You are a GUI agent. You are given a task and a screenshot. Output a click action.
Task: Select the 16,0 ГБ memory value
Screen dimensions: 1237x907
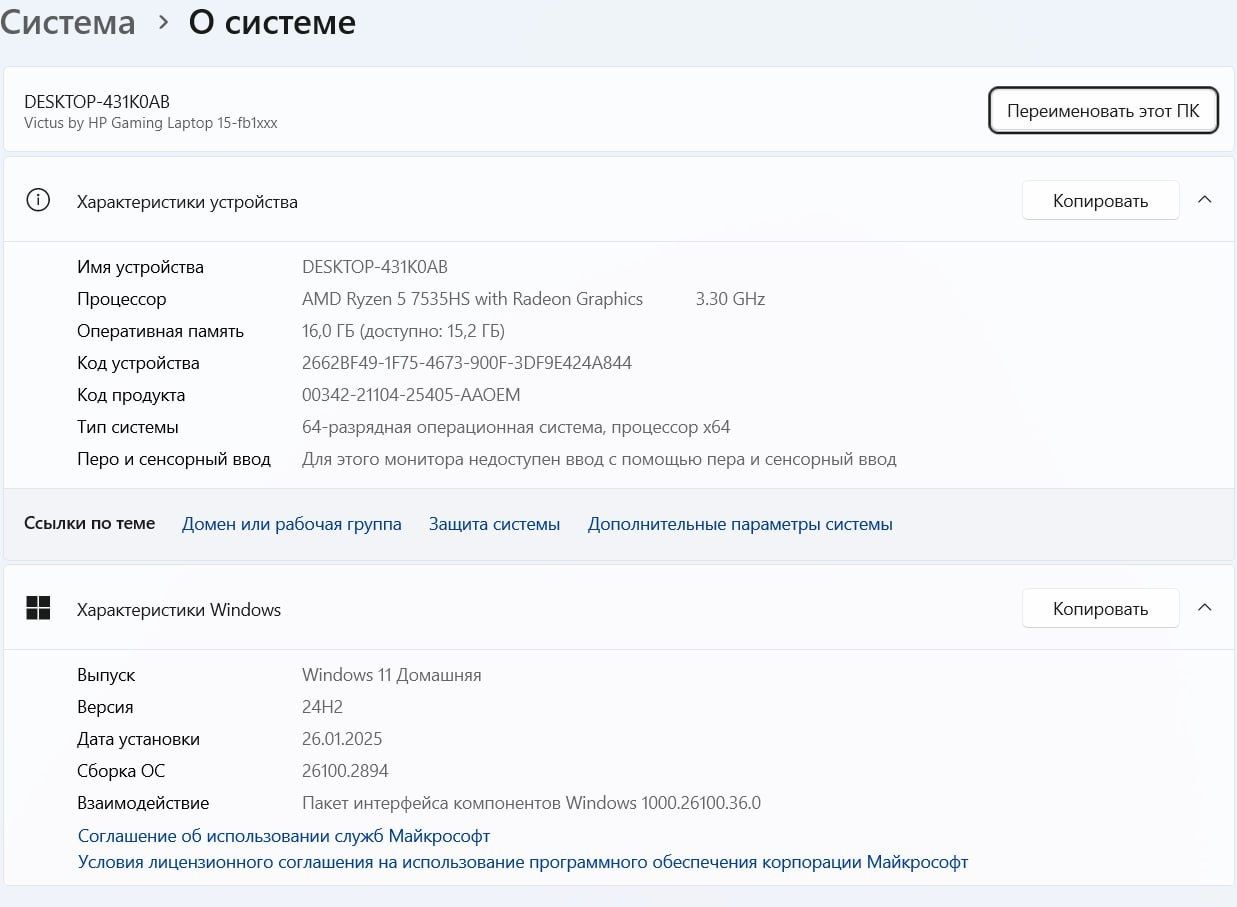403,331
